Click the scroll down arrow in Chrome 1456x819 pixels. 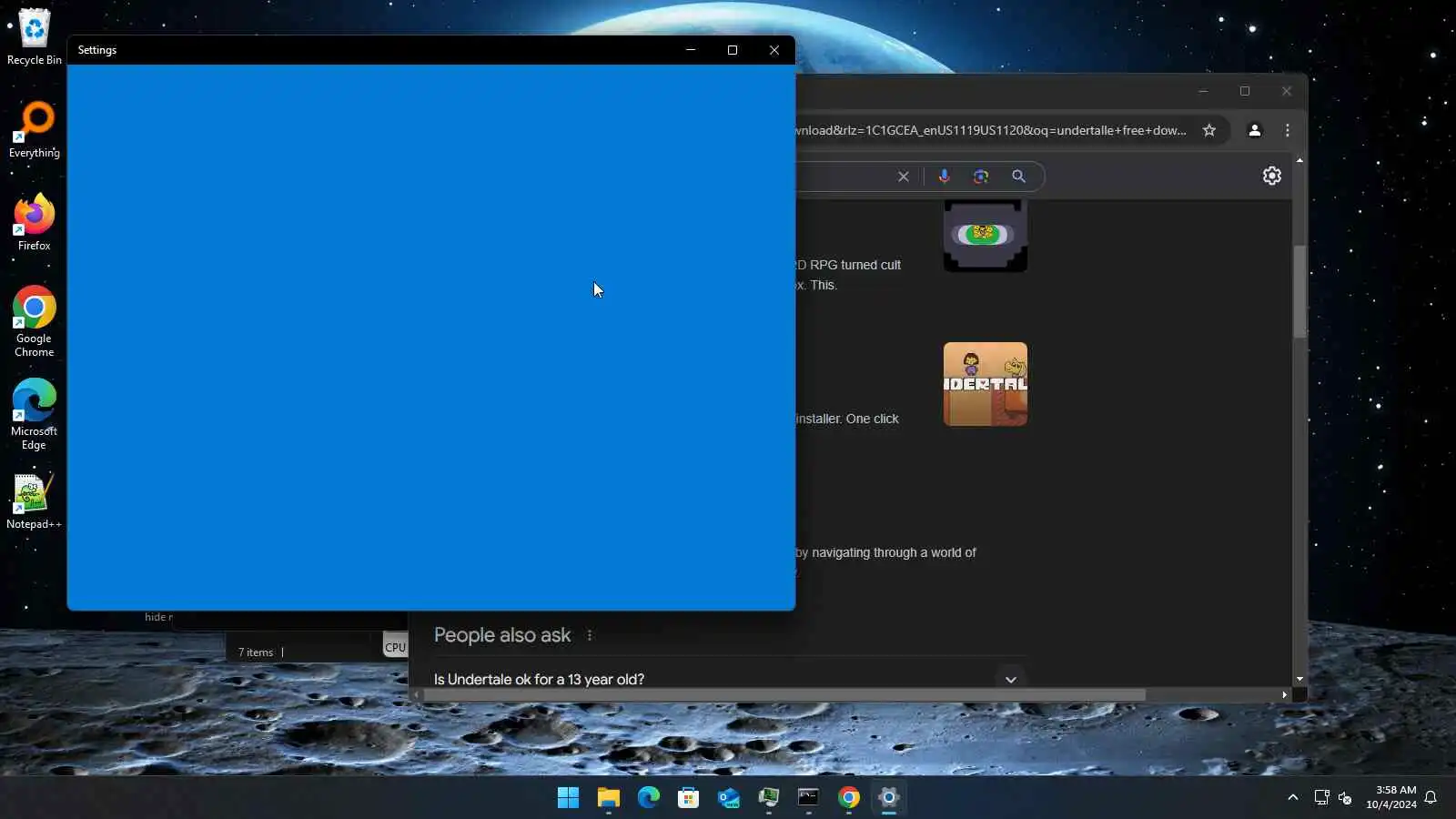(1299, 680)
